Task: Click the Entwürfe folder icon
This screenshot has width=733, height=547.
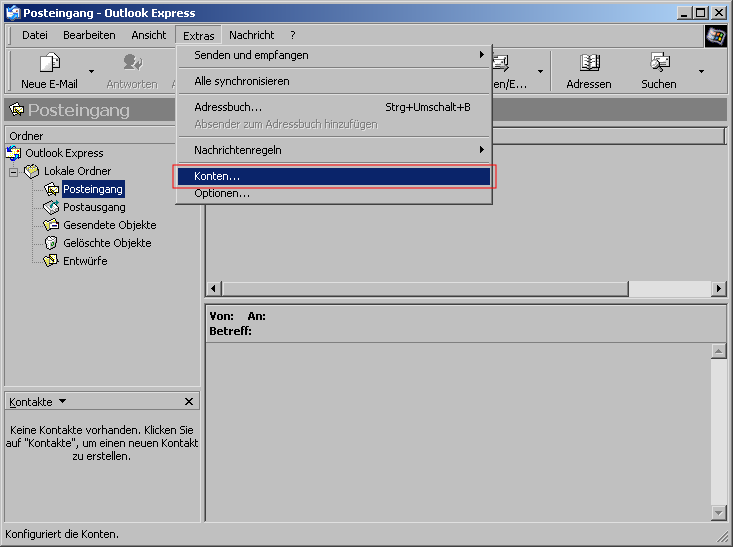Action: click(51, 260)
